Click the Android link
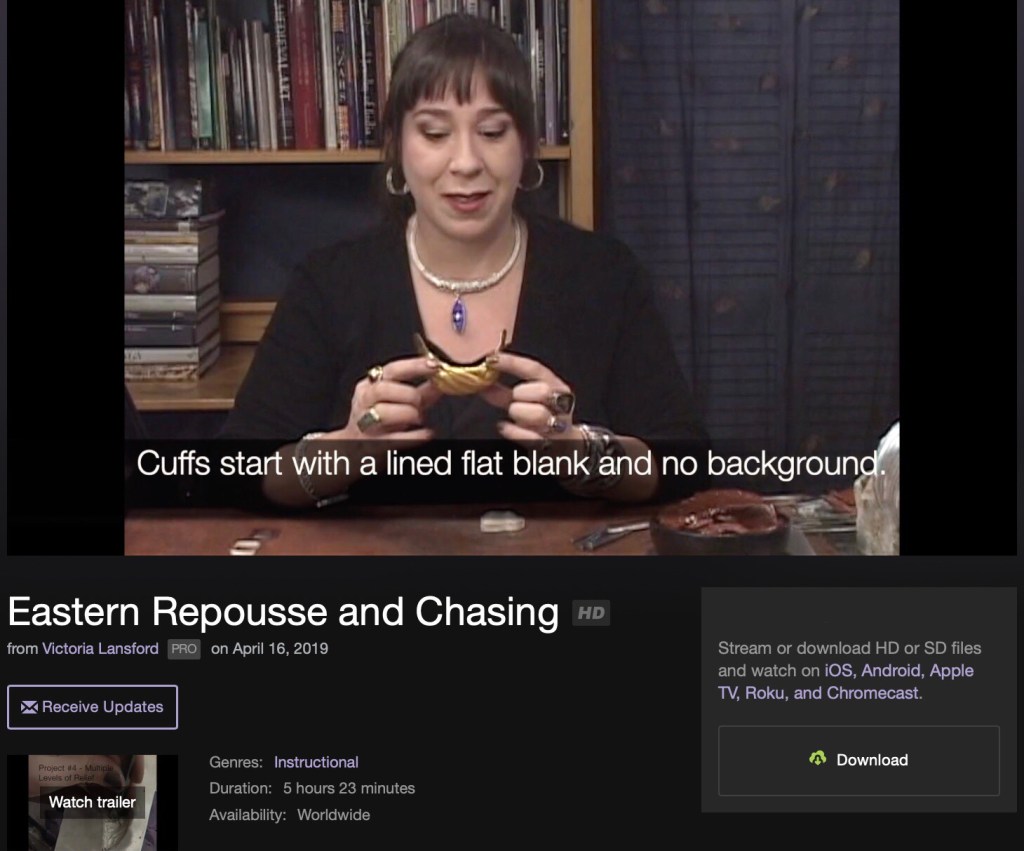The height and width of the screenshot is (851, 1024). [891, 671]
